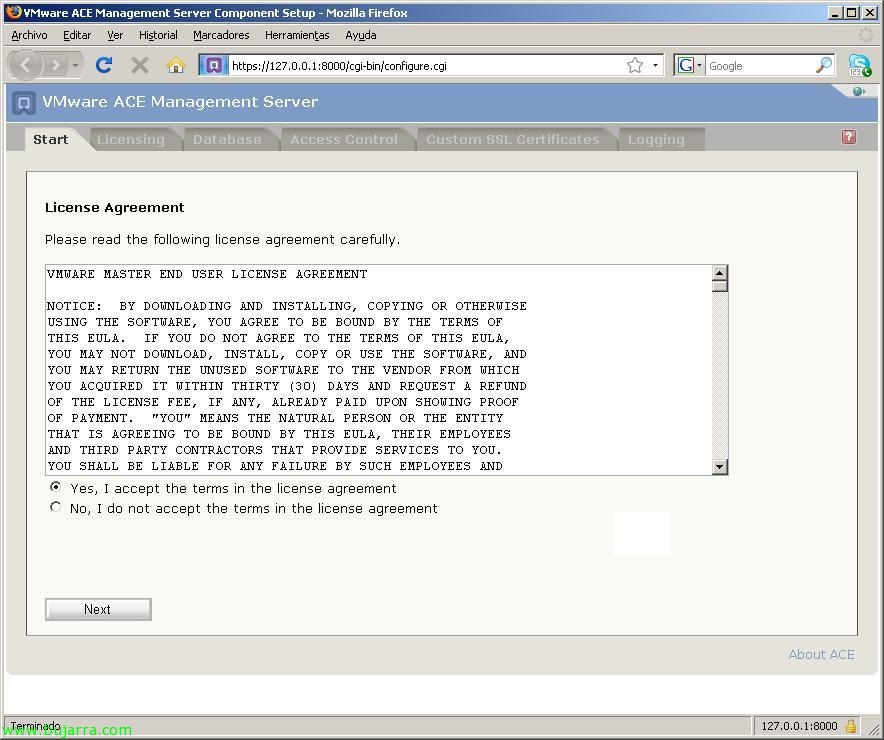
Task: Click the Google search engine icon
Action: pos(685,65)
